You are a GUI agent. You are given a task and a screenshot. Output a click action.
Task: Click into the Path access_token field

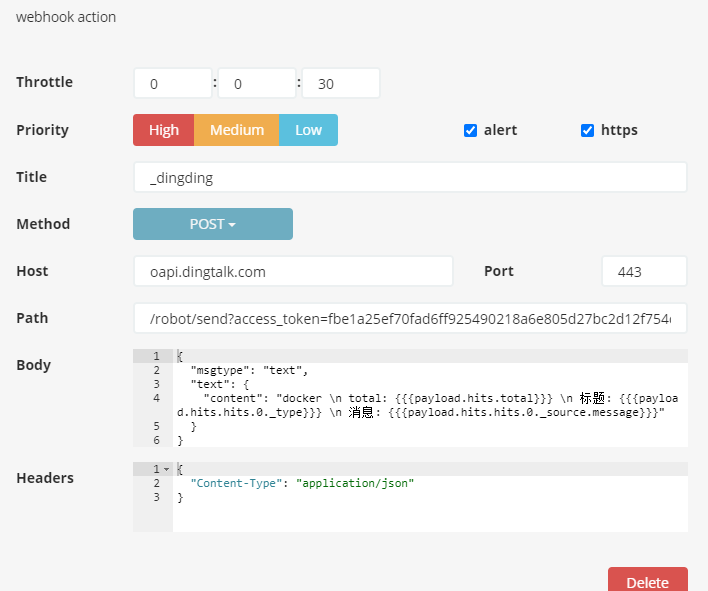(410, 318)
